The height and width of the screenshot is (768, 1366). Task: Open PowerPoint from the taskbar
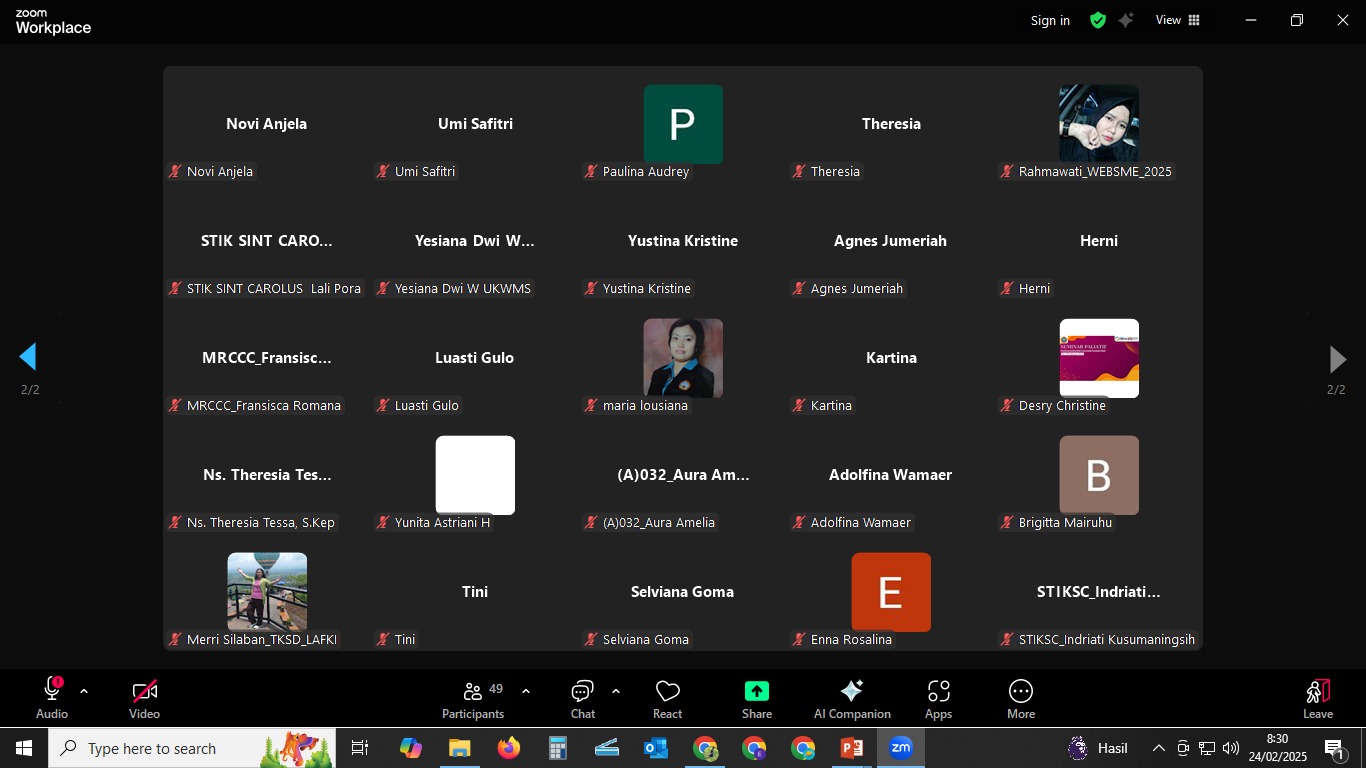coord(851,748)
